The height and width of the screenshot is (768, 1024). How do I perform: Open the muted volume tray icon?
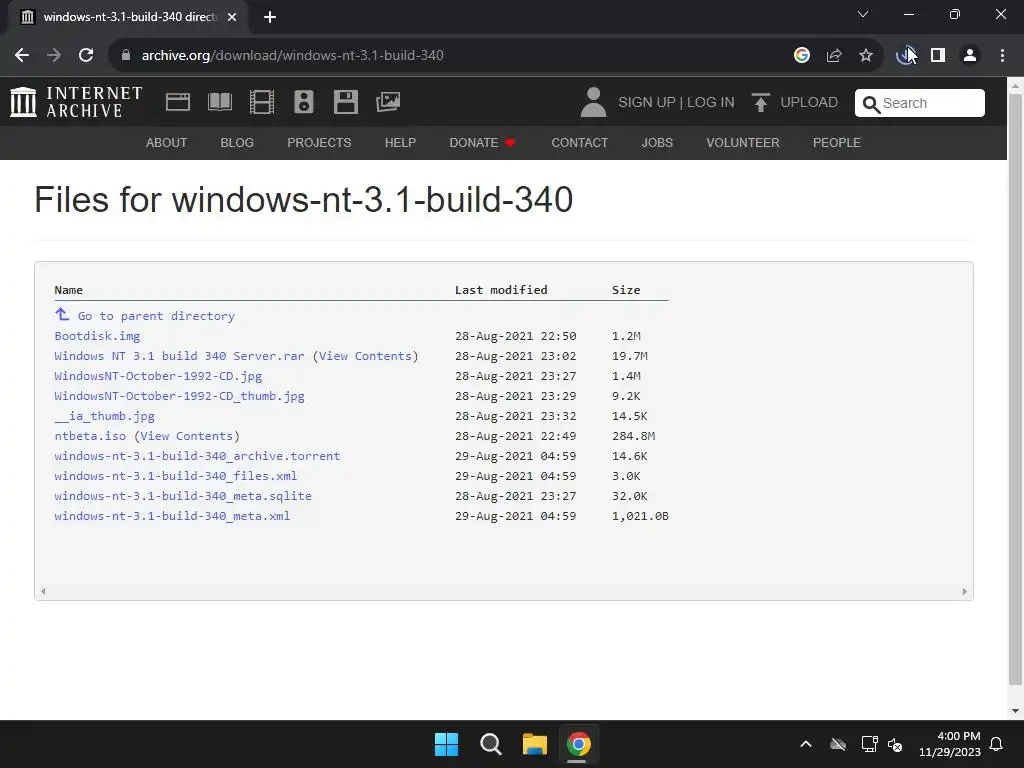coord(895,744)
